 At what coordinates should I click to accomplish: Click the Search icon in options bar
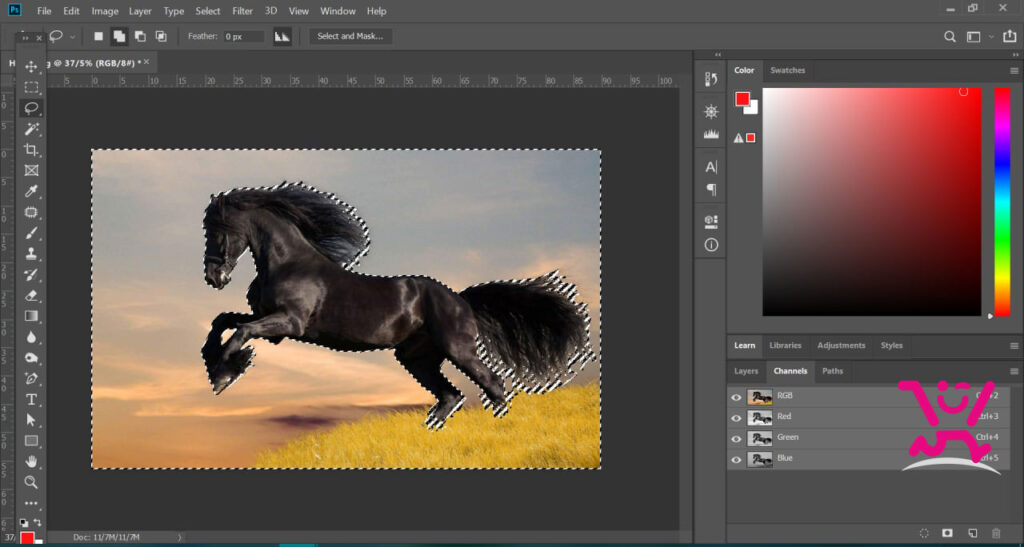click(950, 37)
